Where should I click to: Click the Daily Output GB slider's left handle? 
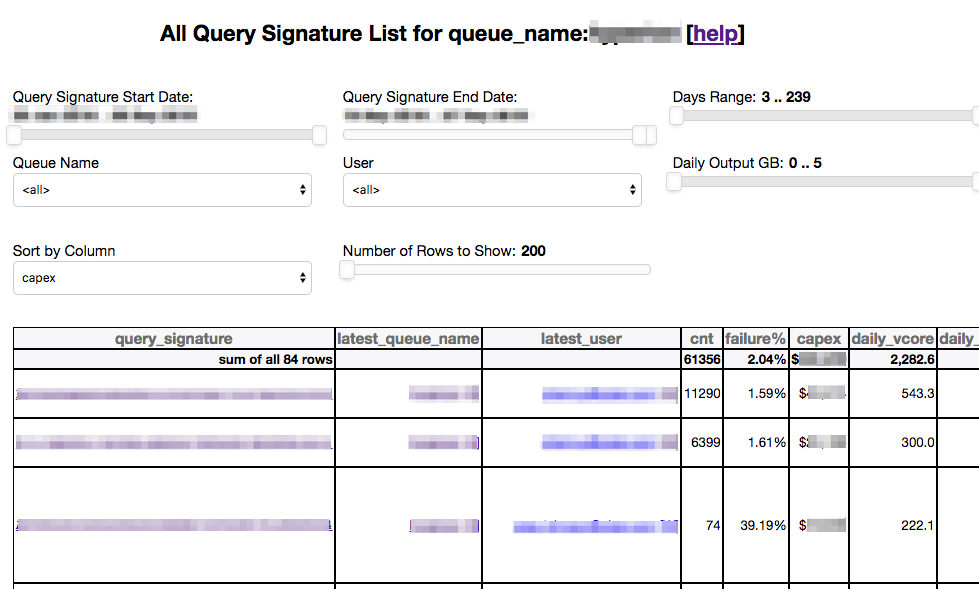coord(674,182)
